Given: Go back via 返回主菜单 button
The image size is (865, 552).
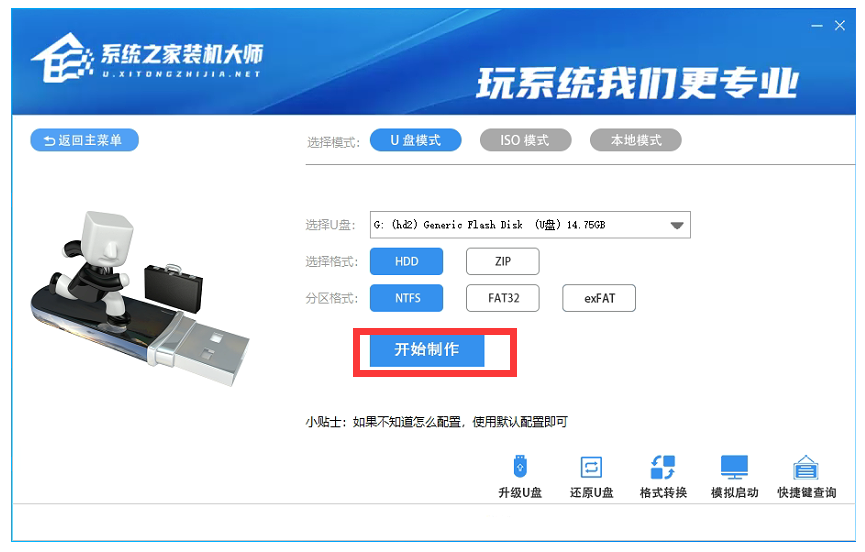Looking at the screenshot, I should 84,140.
